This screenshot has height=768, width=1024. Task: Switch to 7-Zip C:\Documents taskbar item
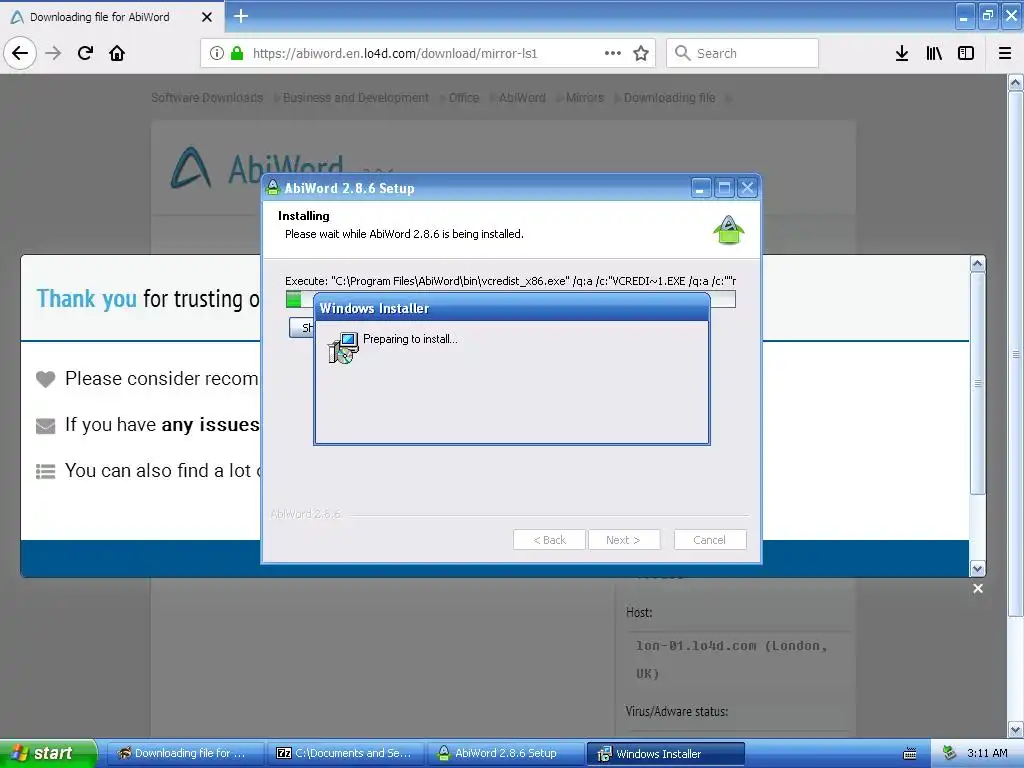pos(346,753)
